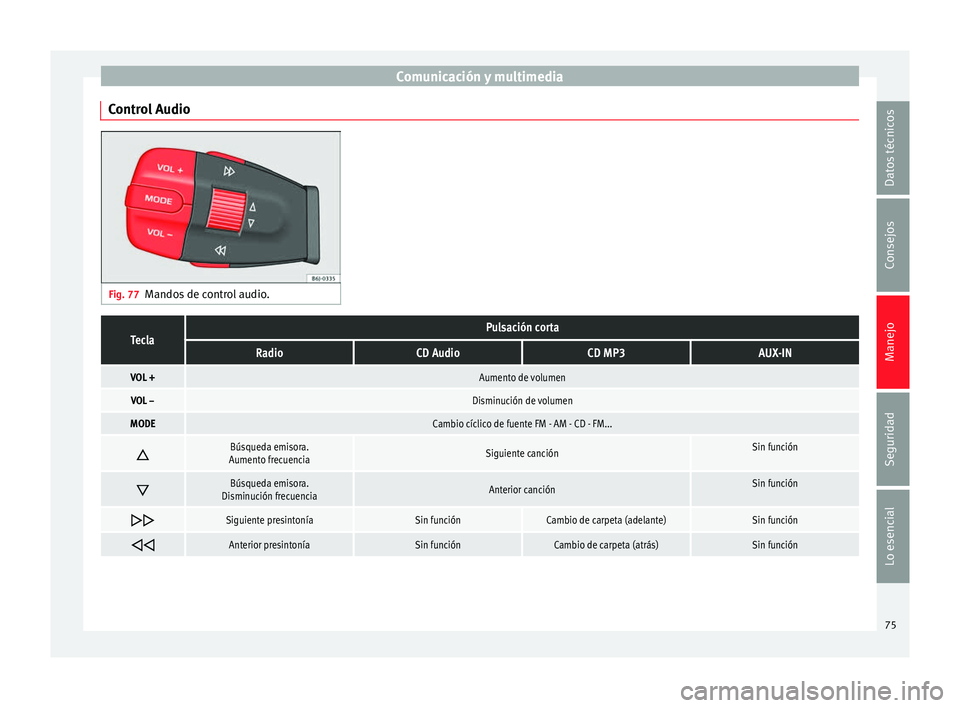This screenshot has height=708, width=960.
Task: Click red thumbwheel in control image
Action: (x=225, y=210)
